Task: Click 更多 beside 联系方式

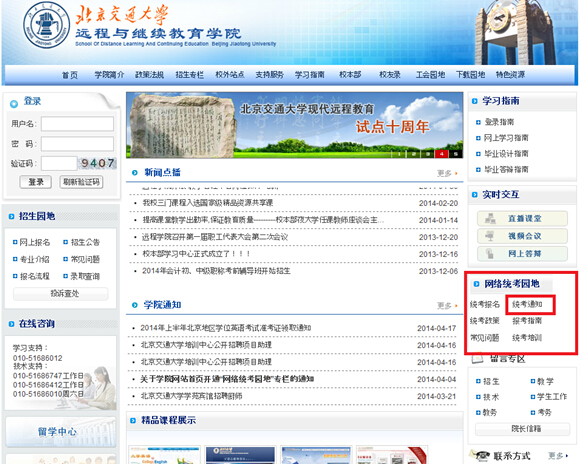Action: coord(558,456)
